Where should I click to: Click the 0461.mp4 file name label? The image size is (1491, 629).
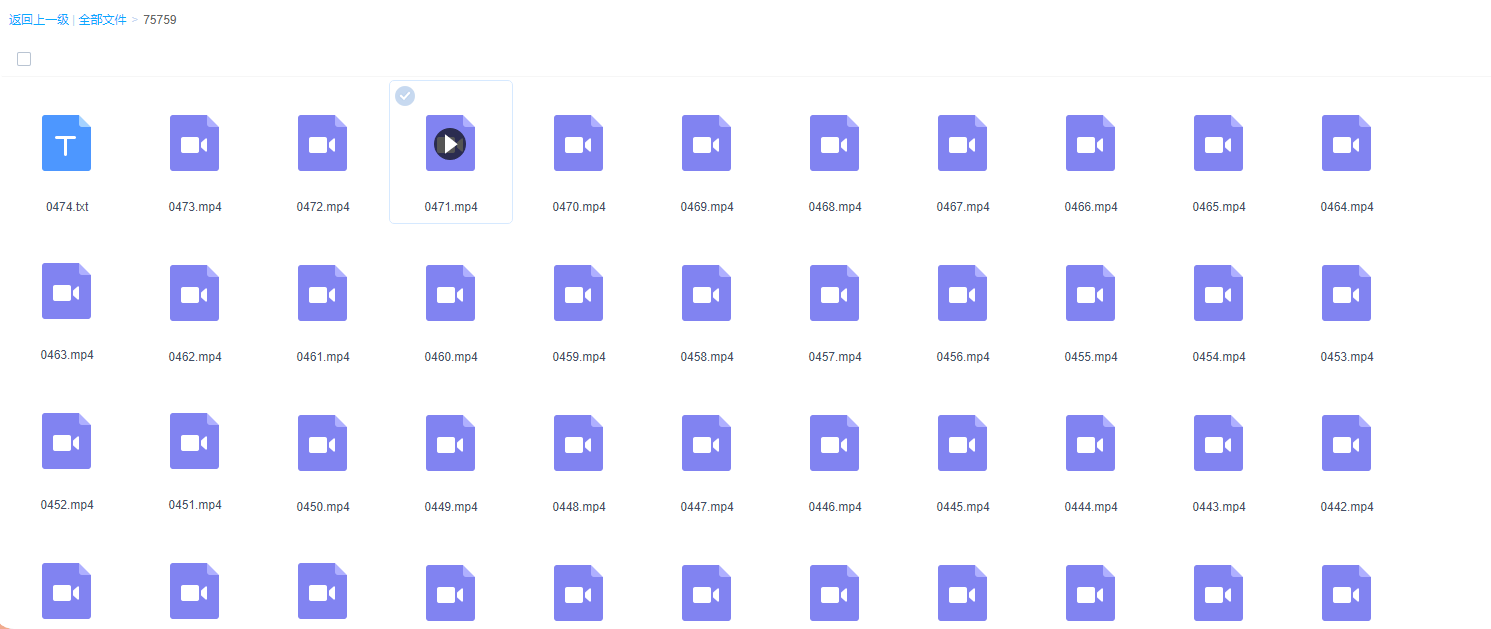pos(323,357)
